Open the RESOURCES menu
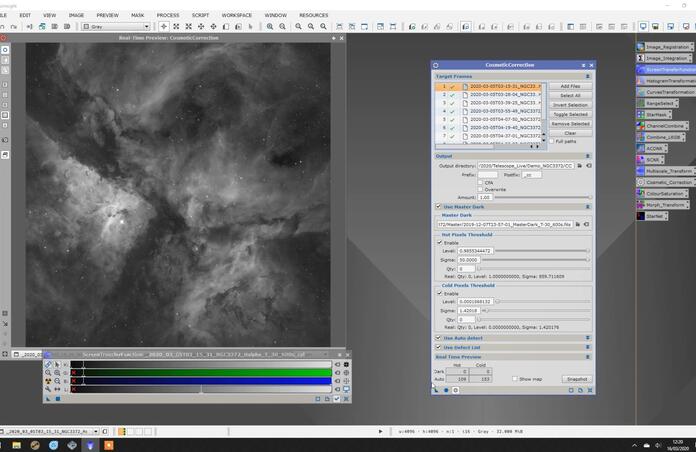 point(313,15)
